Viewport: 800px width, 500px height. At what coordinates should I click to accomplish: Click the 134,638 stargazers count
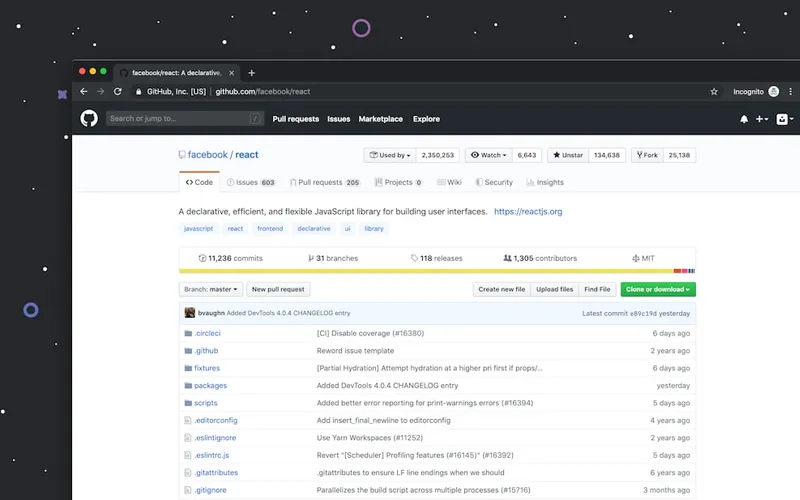point(607,155)
